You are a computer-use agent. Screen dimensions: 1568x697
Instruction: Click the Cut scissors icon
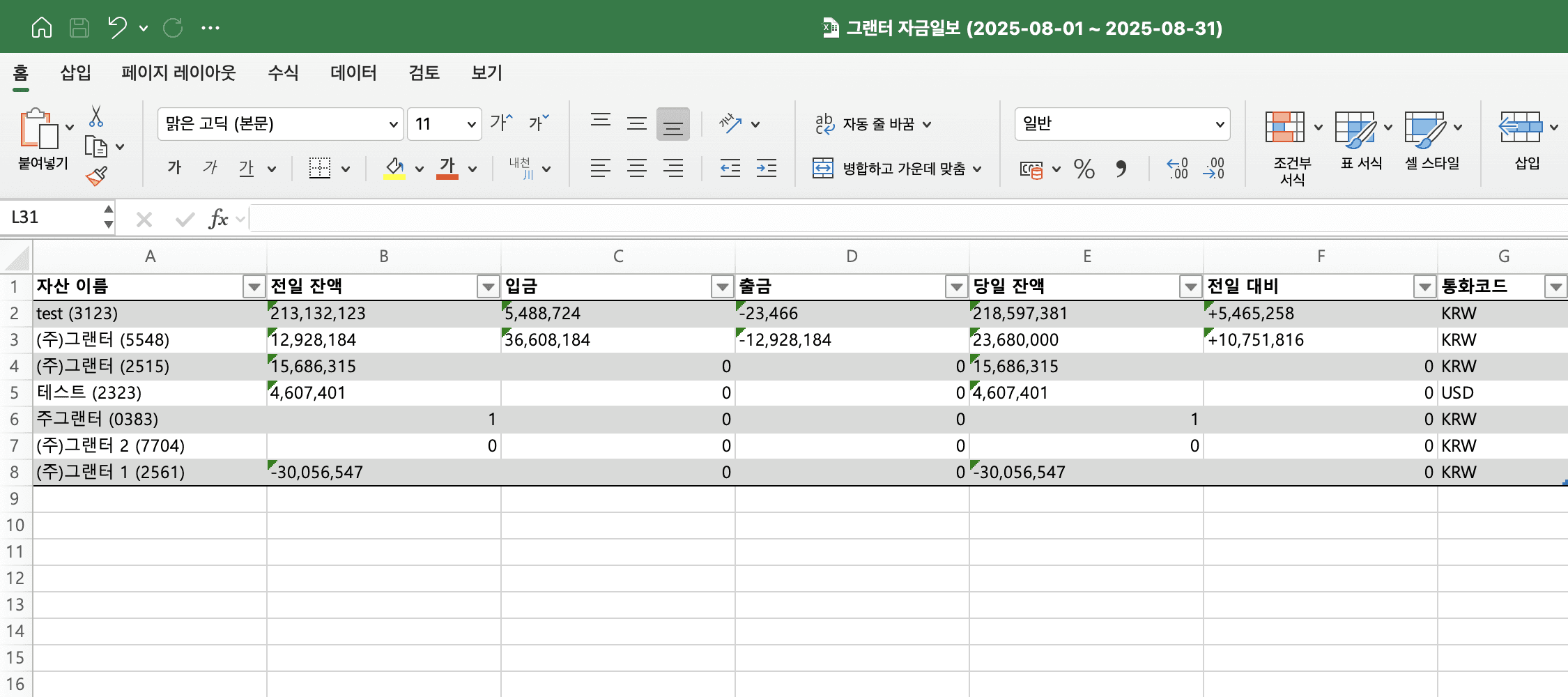96,116
